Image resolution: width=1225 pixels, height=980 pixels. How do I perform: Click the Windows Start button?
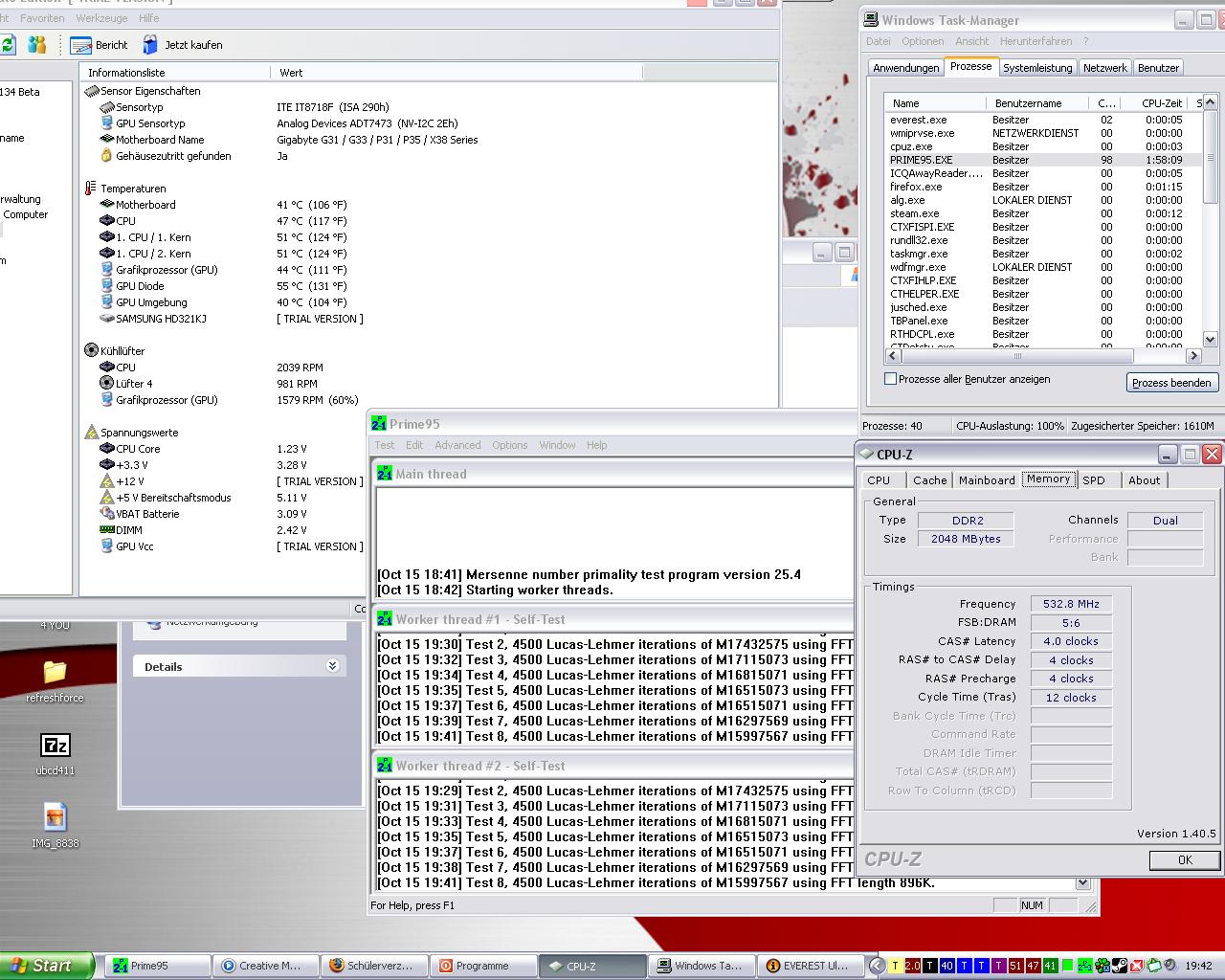[x=47, y=966]
